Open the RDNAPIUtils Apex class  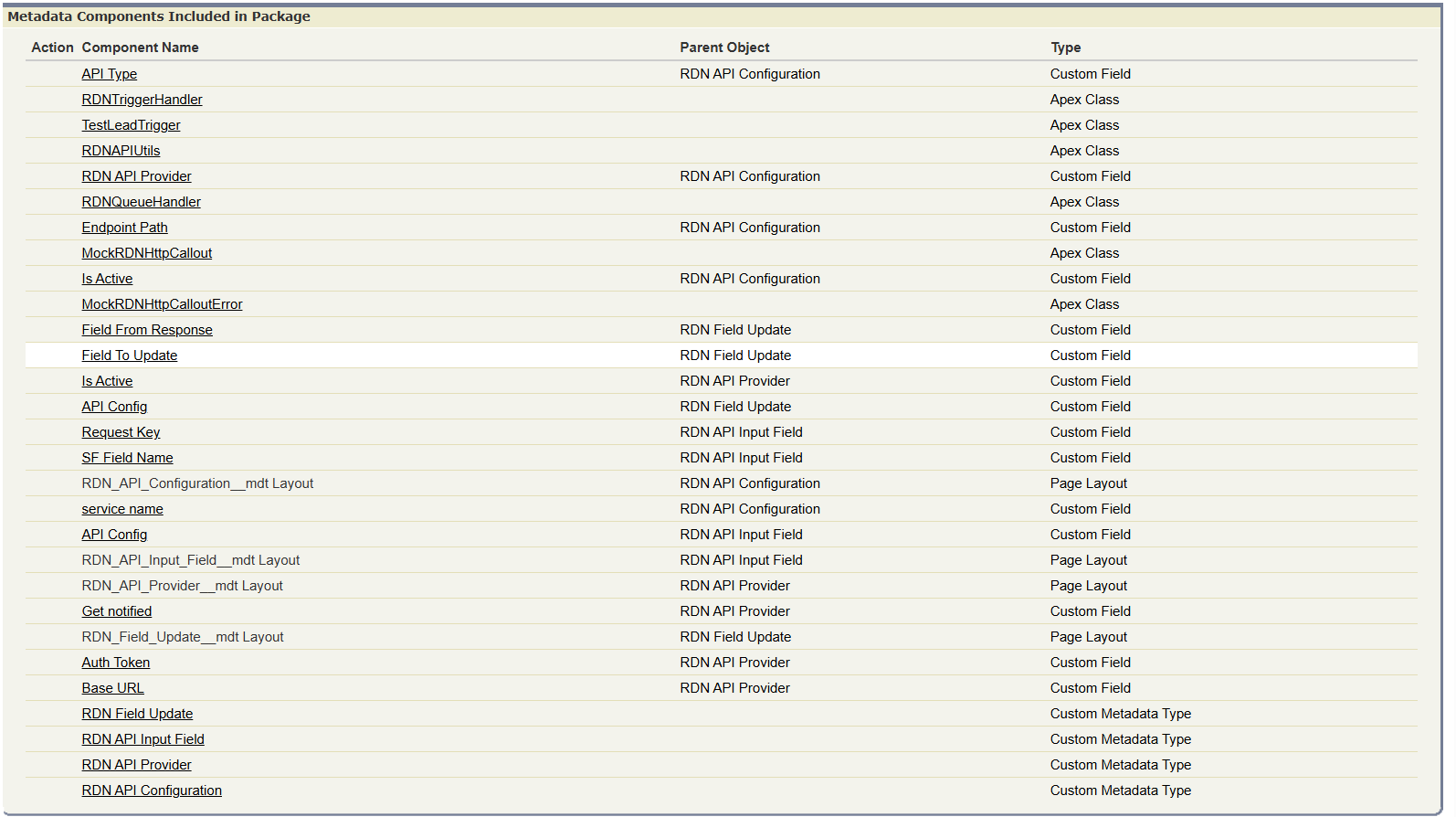(x=121, y=151)
